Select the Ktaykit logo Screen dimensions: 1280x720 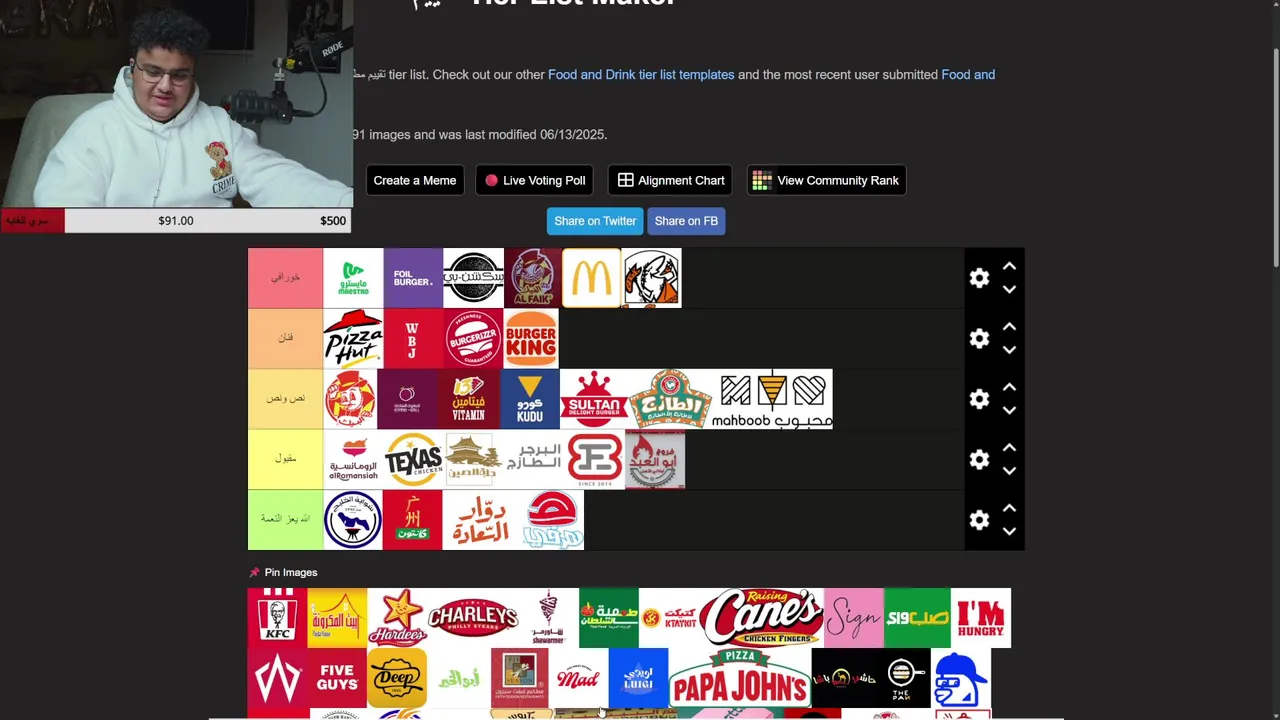coord(669,618)
